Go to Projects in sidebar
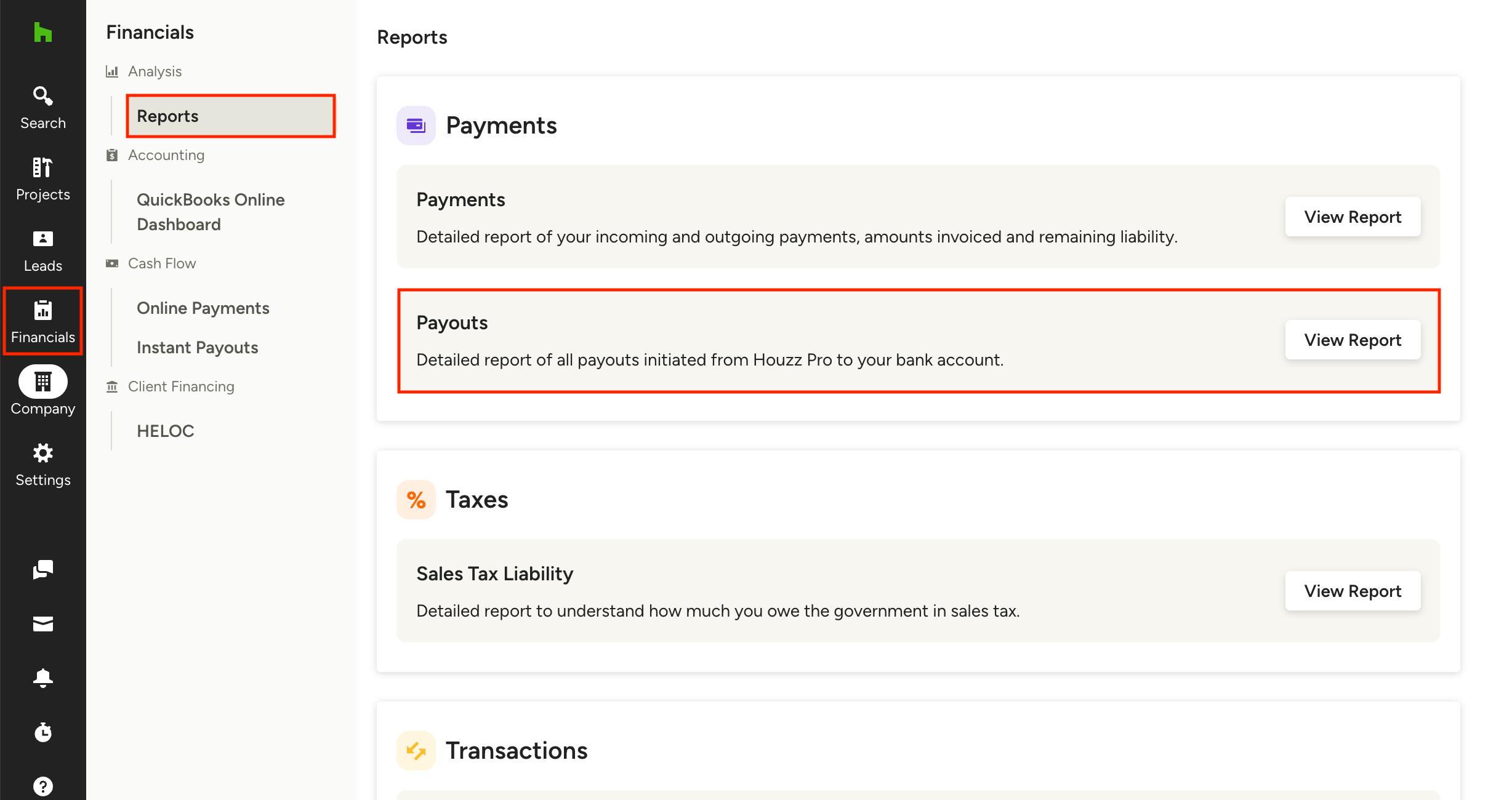1512x800 pixels. click(x=42, y=178)
